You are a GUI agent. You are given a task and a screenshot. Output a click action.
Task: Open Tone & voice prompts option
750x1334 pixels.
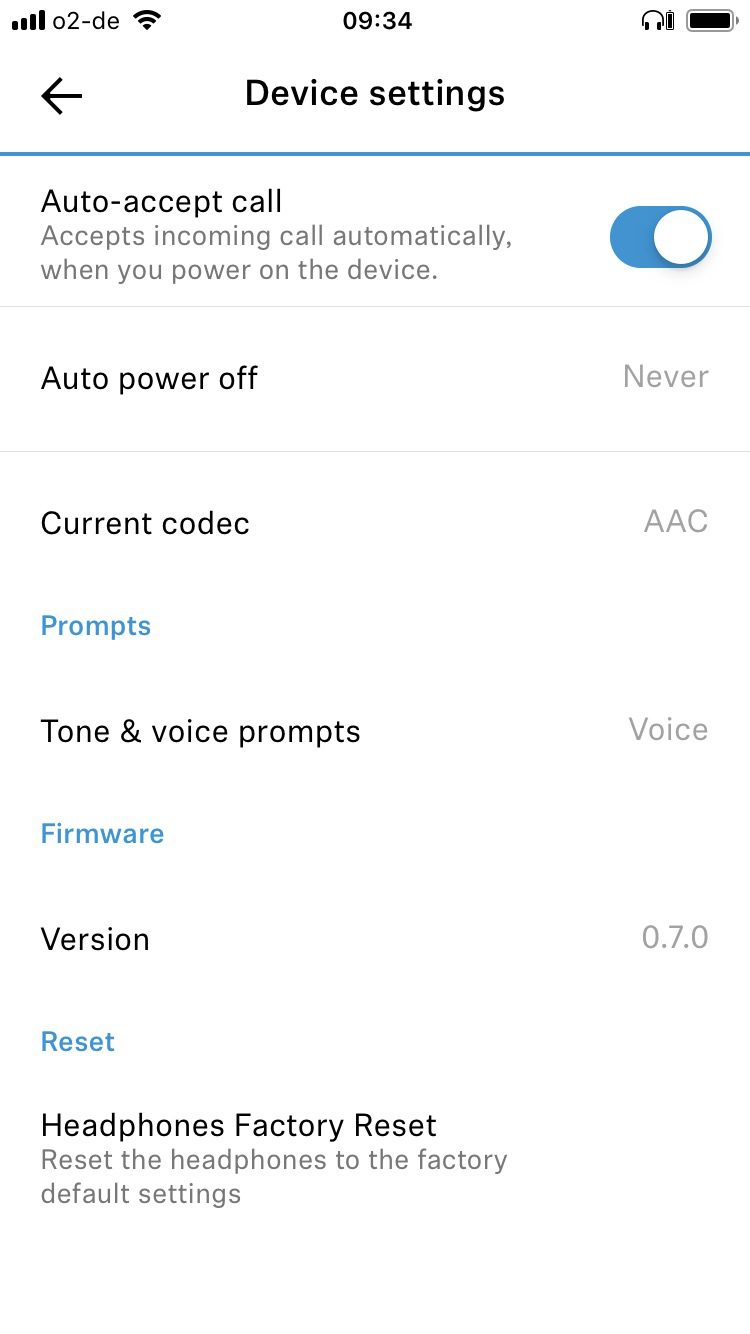[200, 731]
